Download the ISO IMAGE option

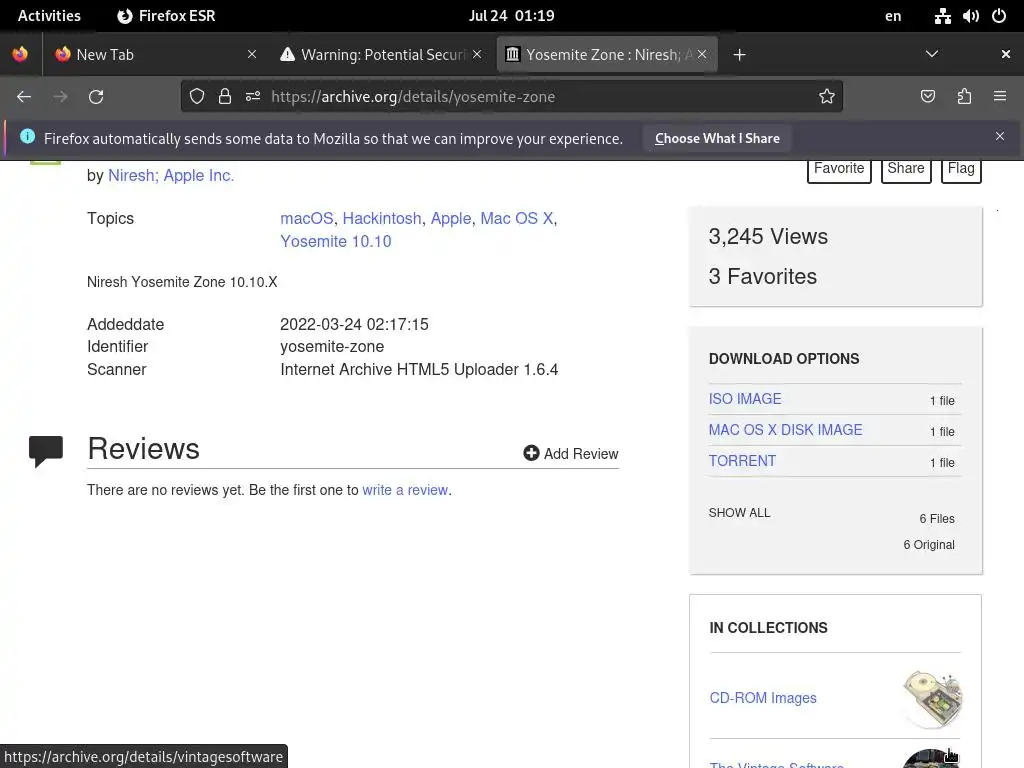point(745,398)
